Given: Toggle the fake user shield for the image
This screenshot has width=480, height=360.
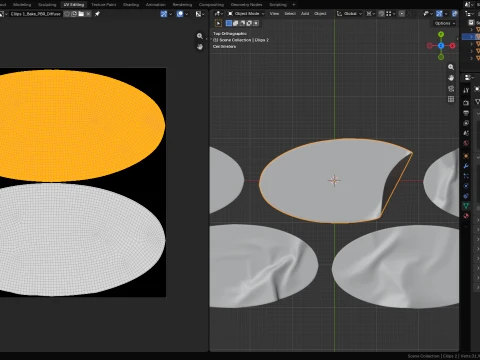Looking at the screenshot, I should (x=67, y=14).
